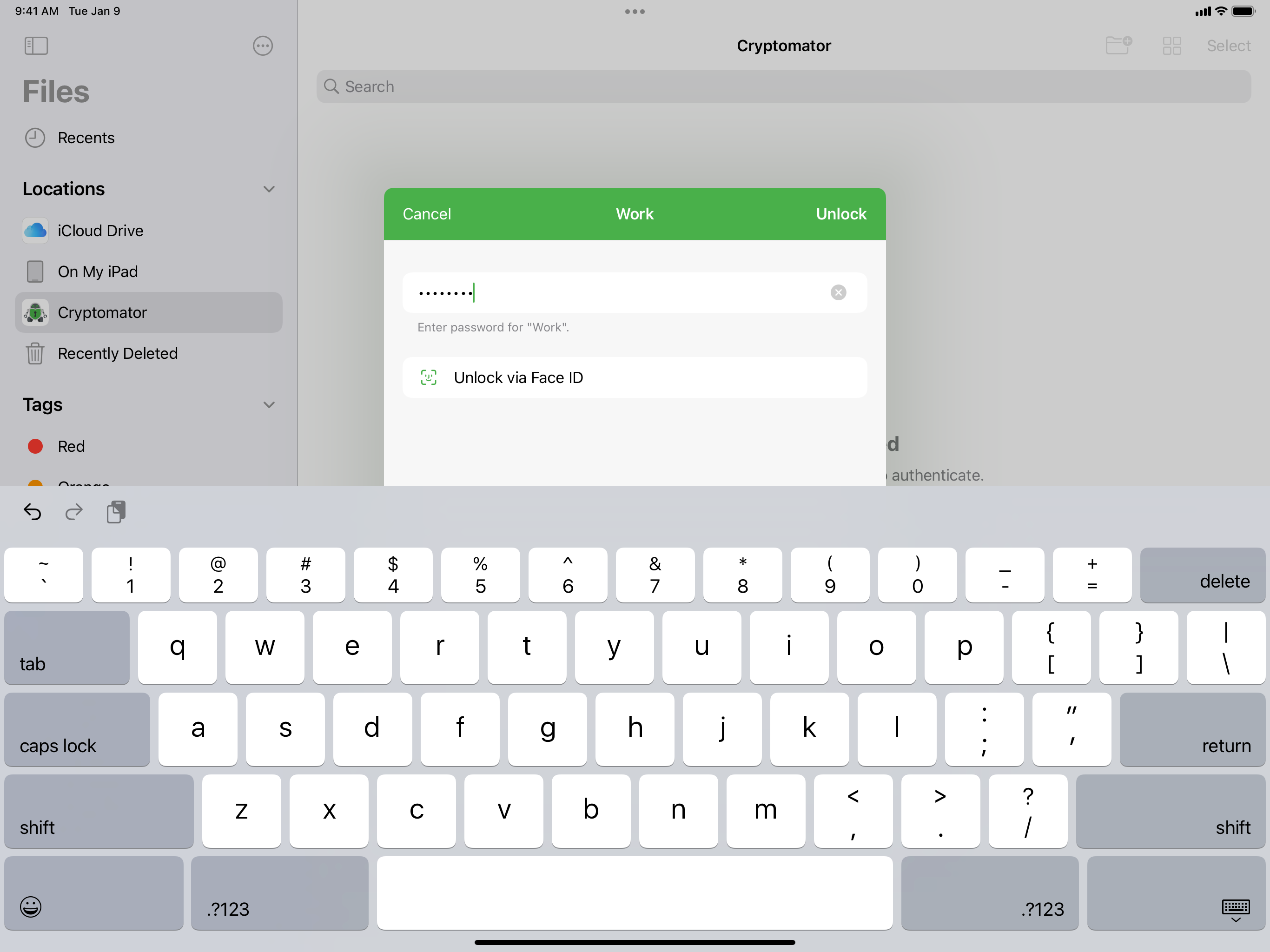The width and height of the screenshot is (1270, 952).
Task: Collapse the Tags section chevron
Action: coord(269,405)
